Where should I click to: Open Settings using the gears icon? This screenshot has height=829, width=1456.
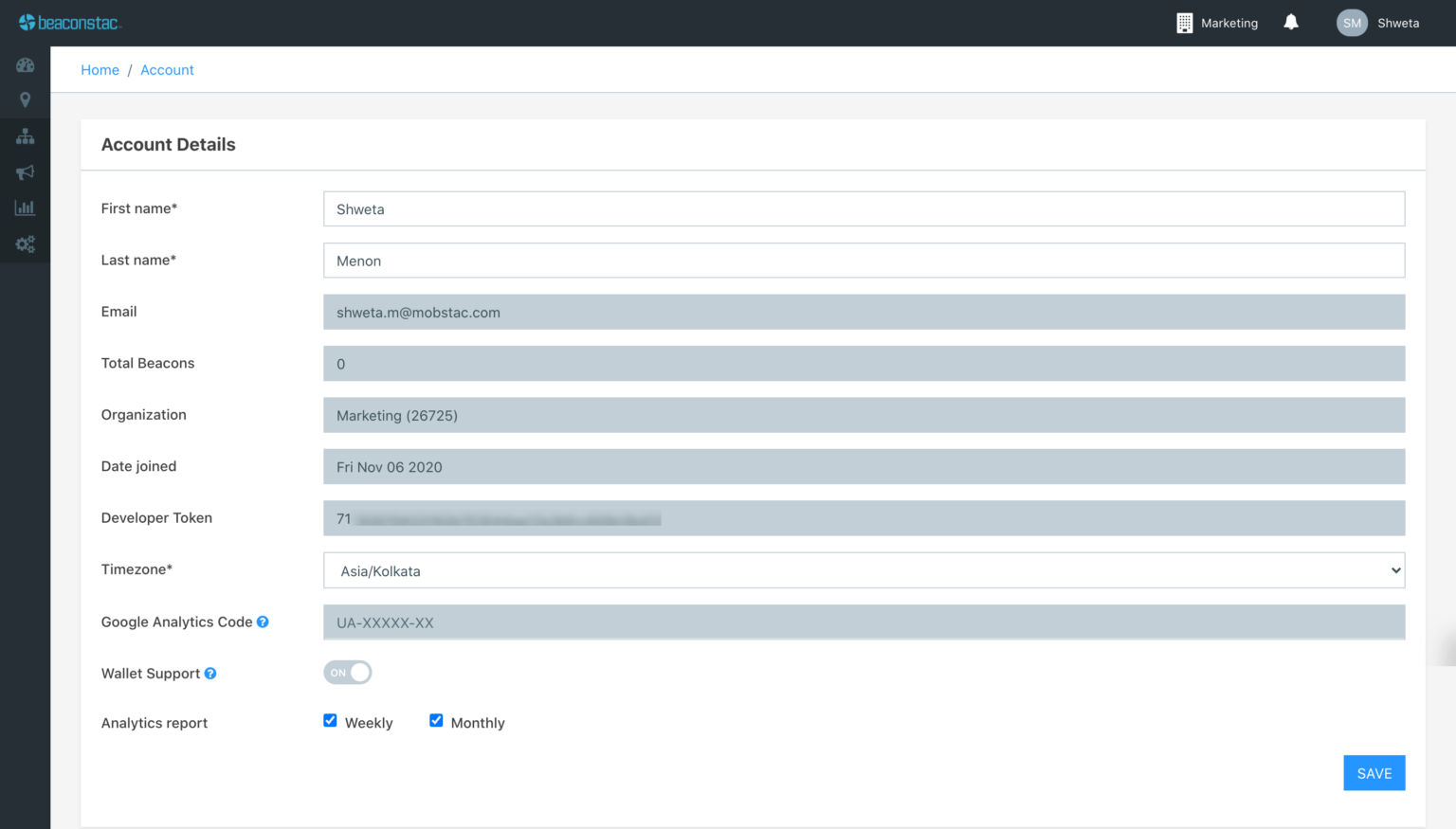[x=25, y=243]
